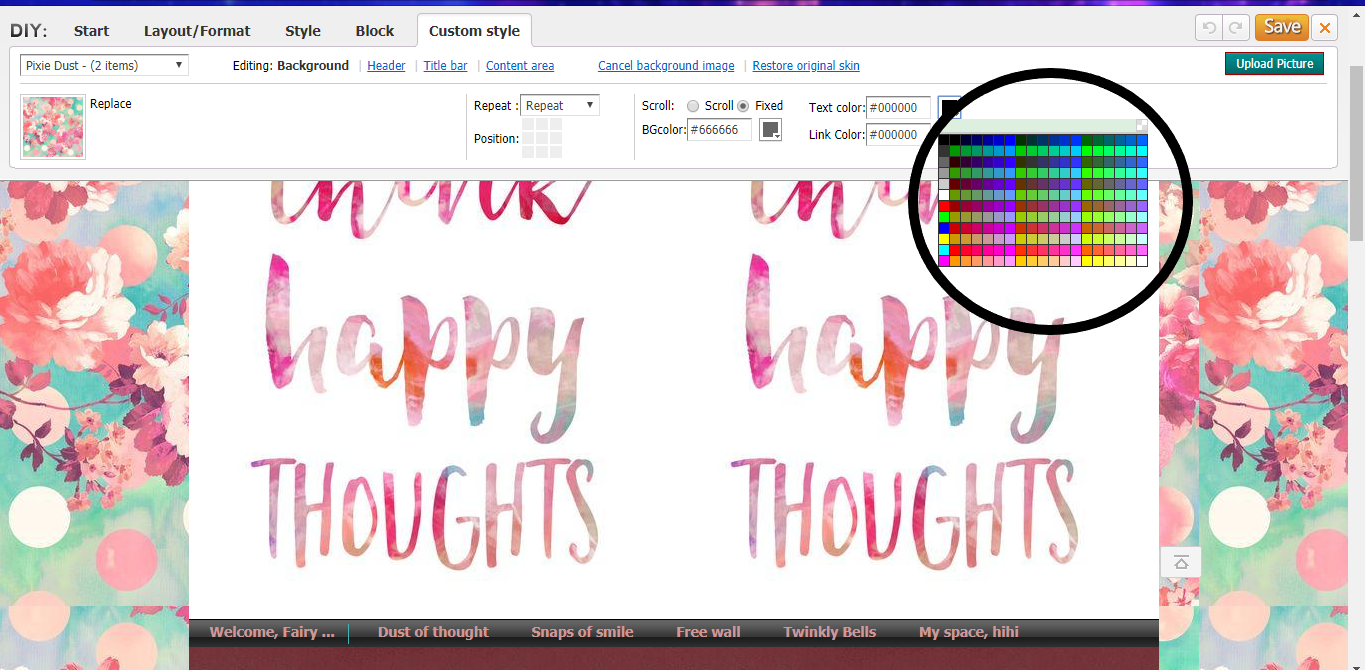Viewport: 1367px width, 670px height.
Task: Click Cancel background image link
Action: click(x=666, y=66)
